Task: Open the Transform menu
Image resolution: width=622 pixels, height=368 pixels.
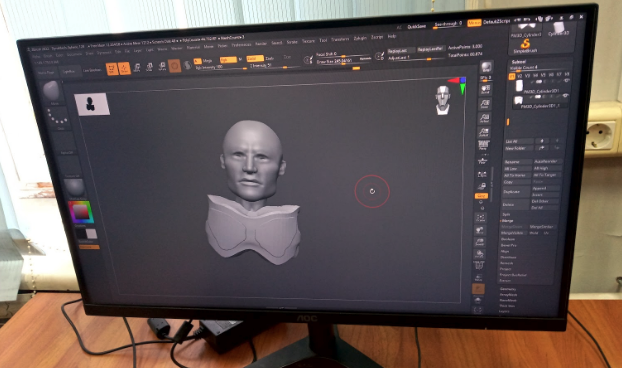Action: pos(340,39)
